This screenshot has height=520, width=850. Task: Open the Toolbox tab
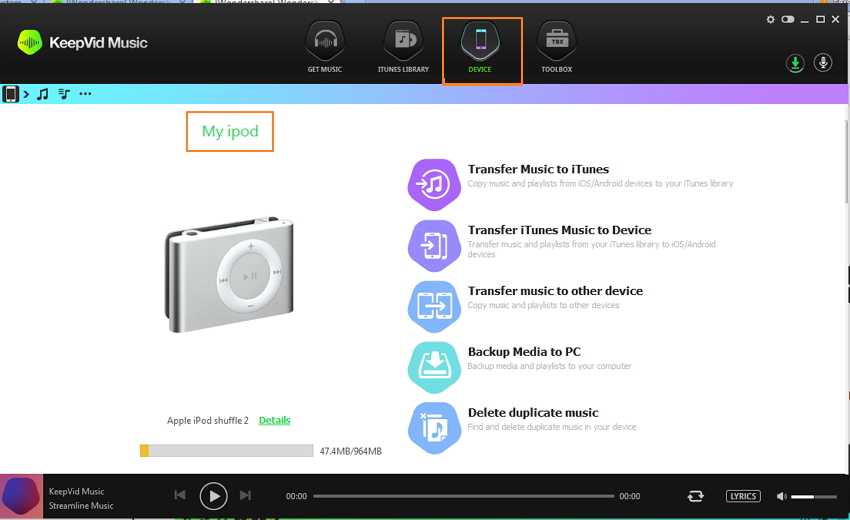coord(557,47)
